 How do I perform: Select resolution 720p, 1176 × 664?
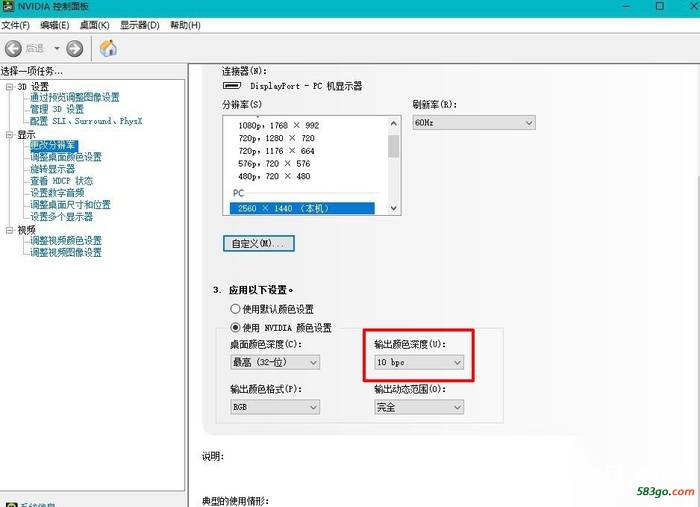coord(276,151)
